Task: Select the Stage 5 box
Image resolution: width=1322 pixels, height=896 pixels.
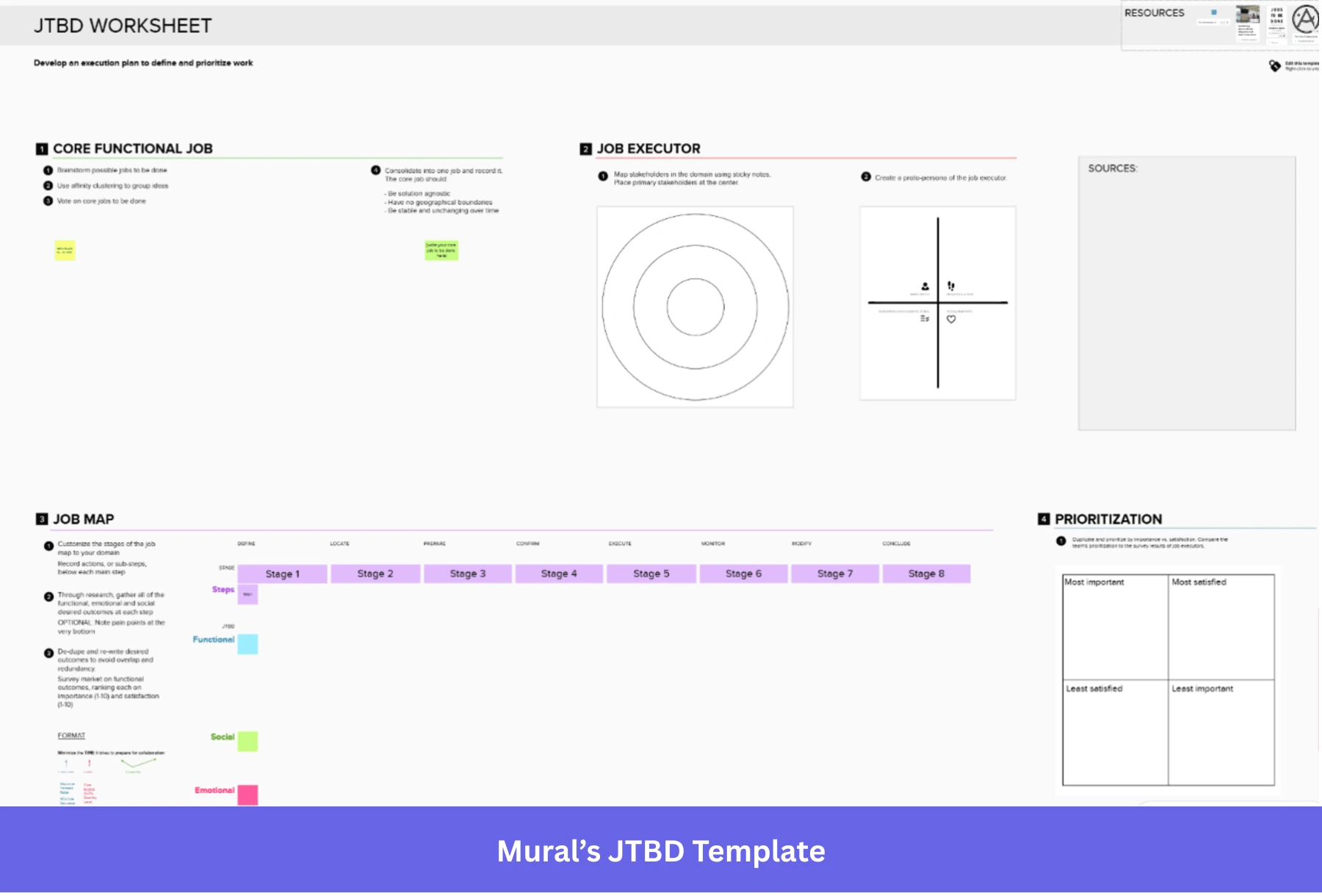Action: point(651,574)
